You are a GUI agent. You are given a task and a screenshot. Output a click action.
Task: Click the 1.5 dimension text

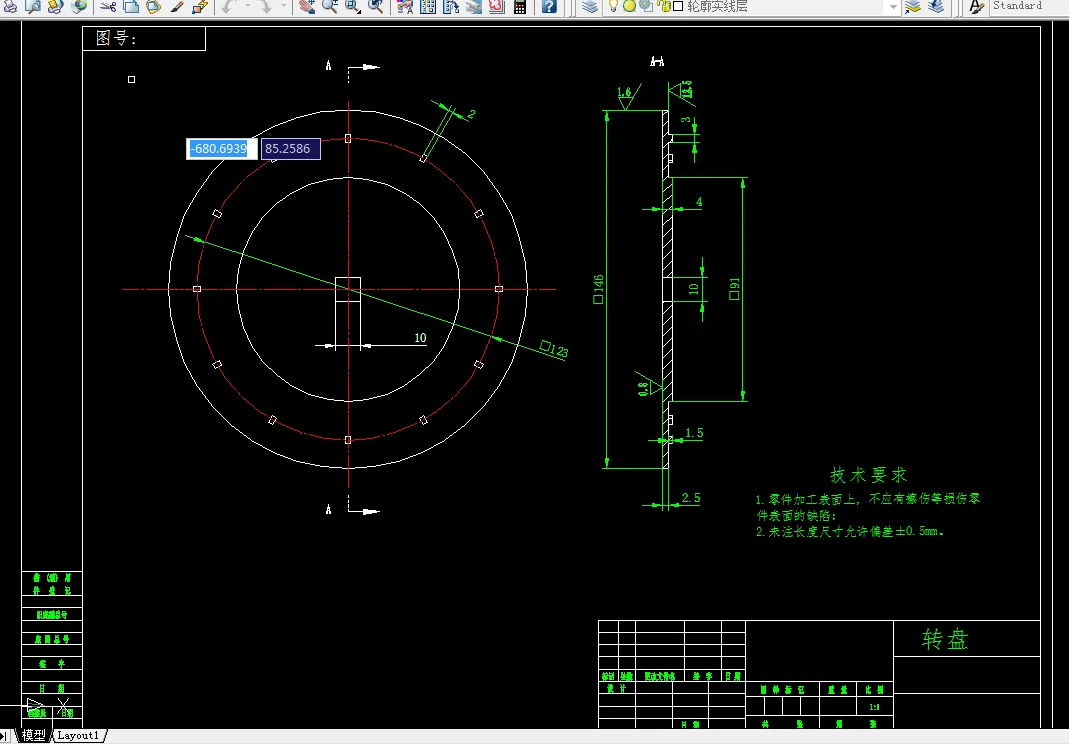694,433
